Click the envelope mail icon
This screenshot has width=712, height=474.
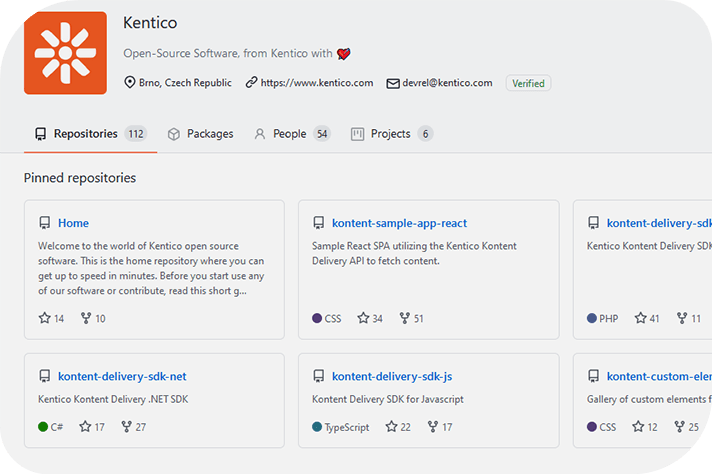(x=393, y=84)
